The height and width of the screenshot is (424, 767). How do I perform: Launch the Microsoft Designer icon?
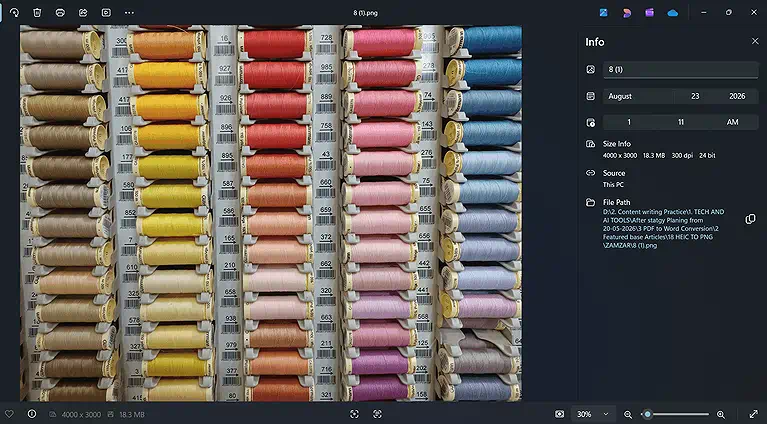click(x=627, y=13)
